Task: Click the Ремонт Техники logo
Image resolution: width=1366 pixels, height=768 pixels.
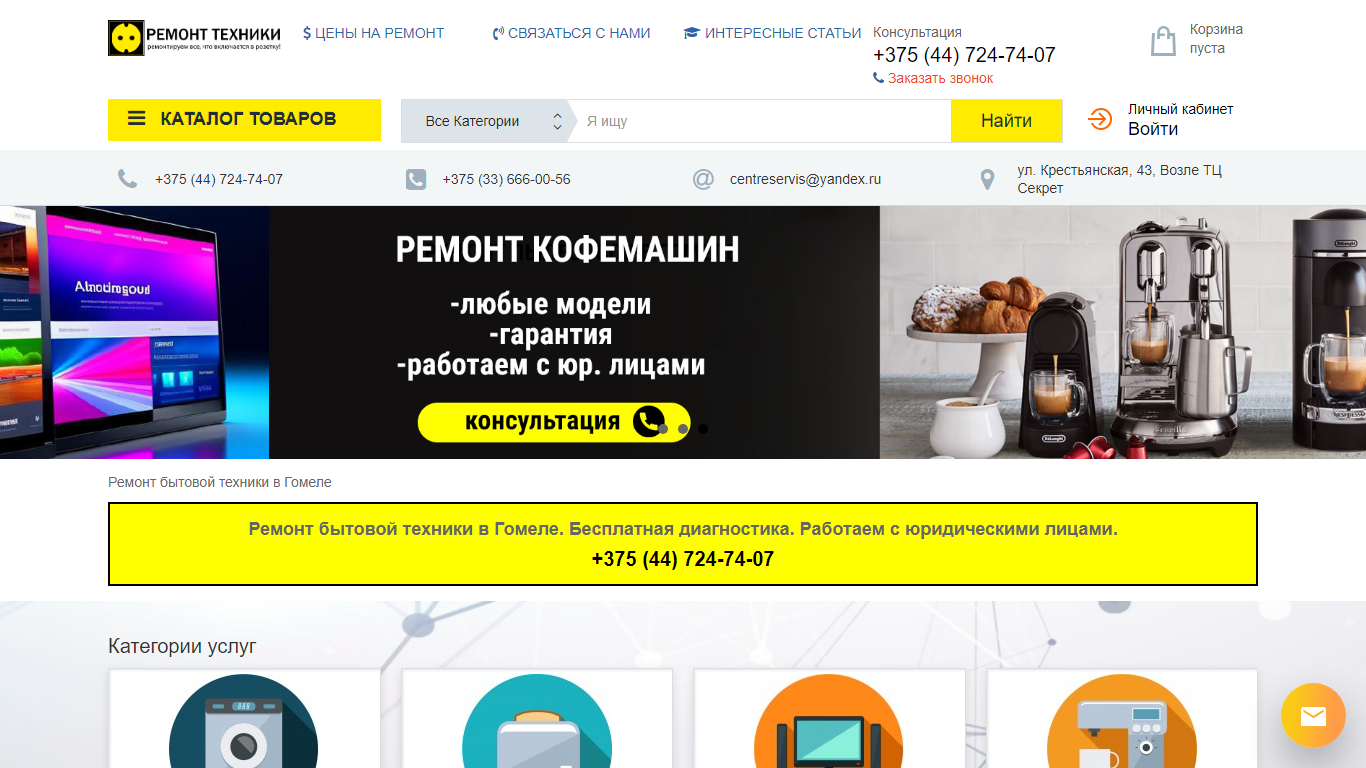Action: point(195,38)
